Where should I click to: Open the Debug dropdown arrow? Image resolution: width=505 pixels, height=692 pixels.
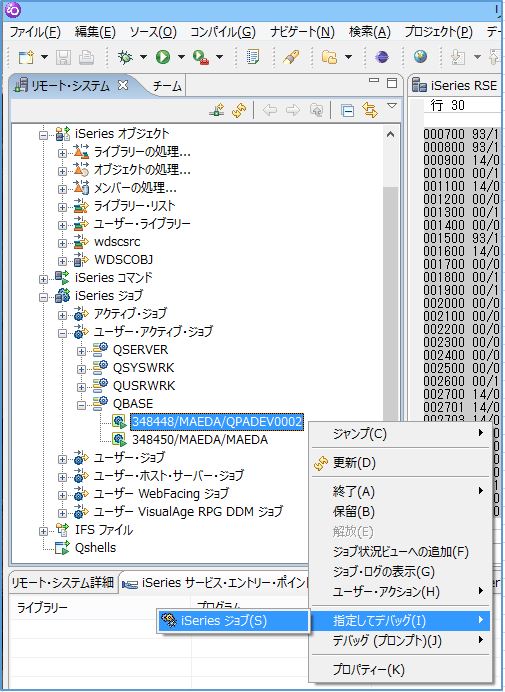click(143, 57)
